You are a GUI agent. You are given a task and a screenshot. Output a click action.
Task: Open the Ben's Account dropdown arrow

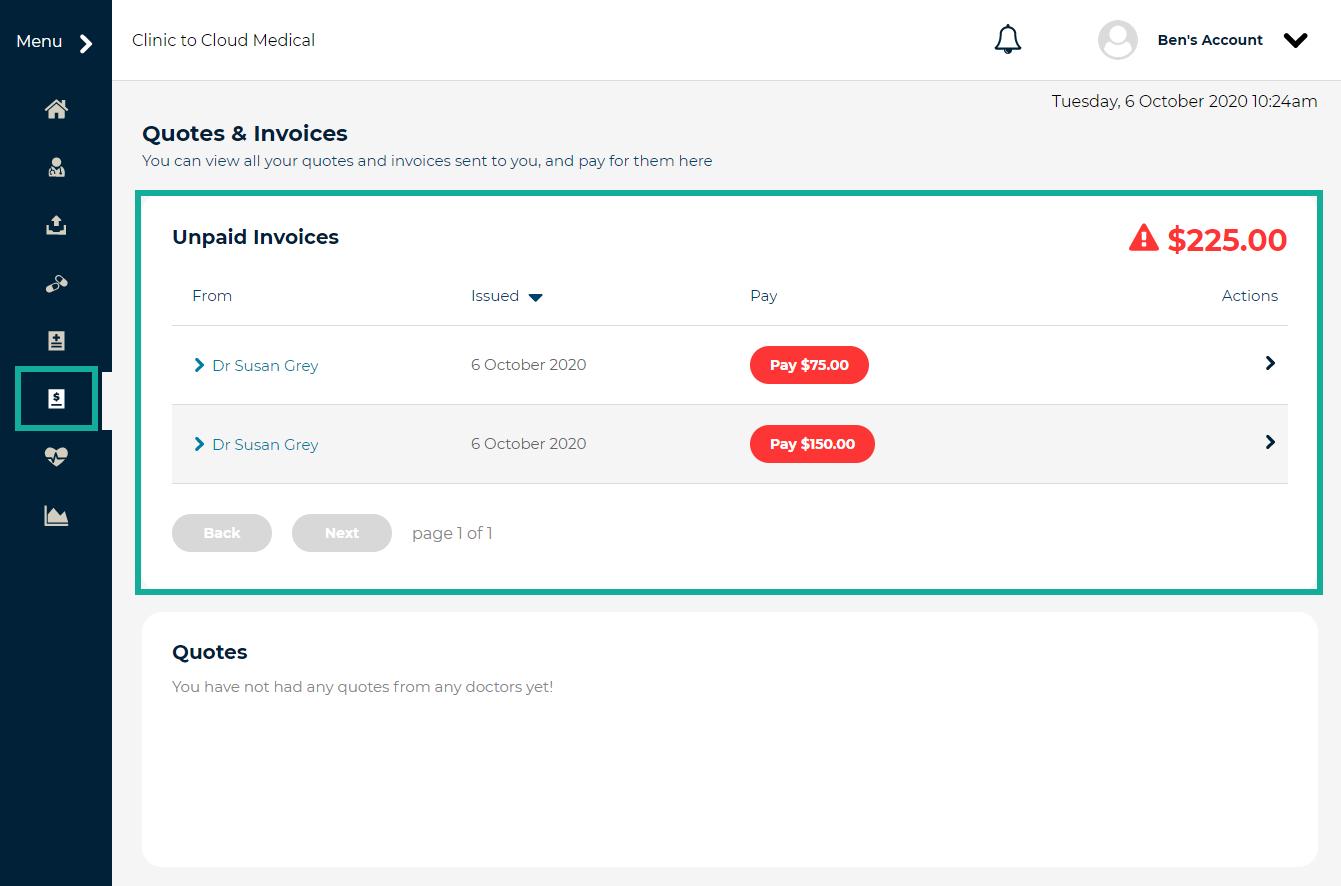pyautogui.click(x=1295, y=41)
